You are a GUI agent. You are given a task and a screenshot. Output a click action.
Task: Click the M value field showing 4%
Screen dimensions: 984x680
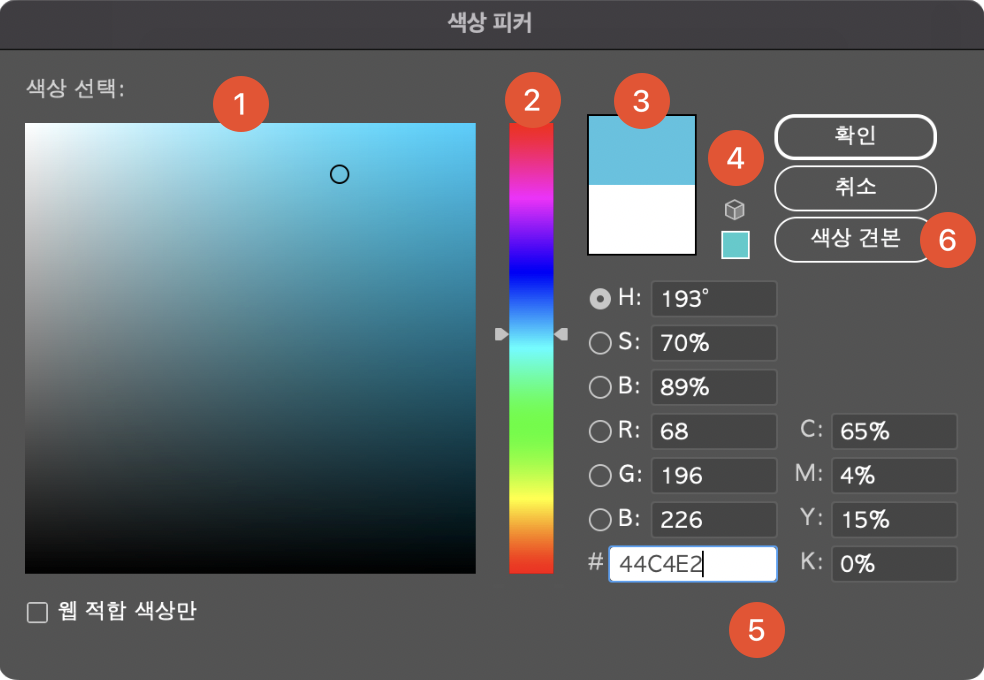tap(893, 475)
